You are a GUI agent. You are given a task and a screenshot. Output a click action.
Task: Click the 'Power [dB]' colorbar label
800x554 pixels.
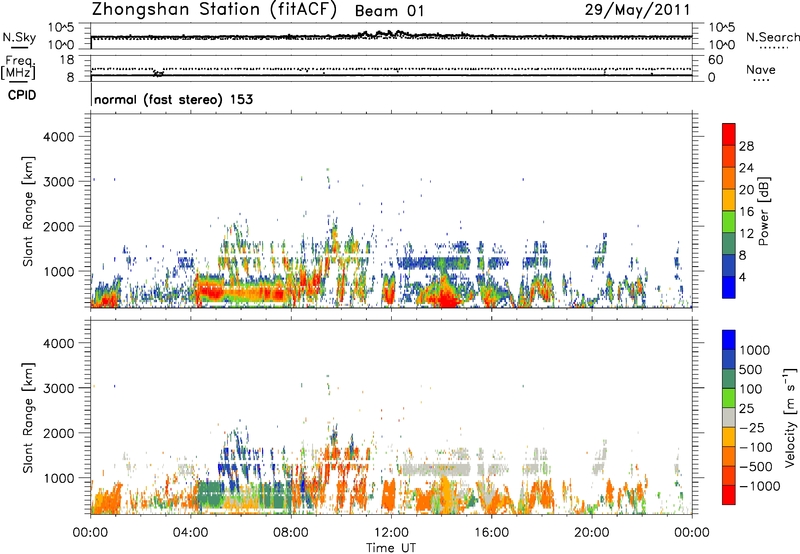point(763,211)
